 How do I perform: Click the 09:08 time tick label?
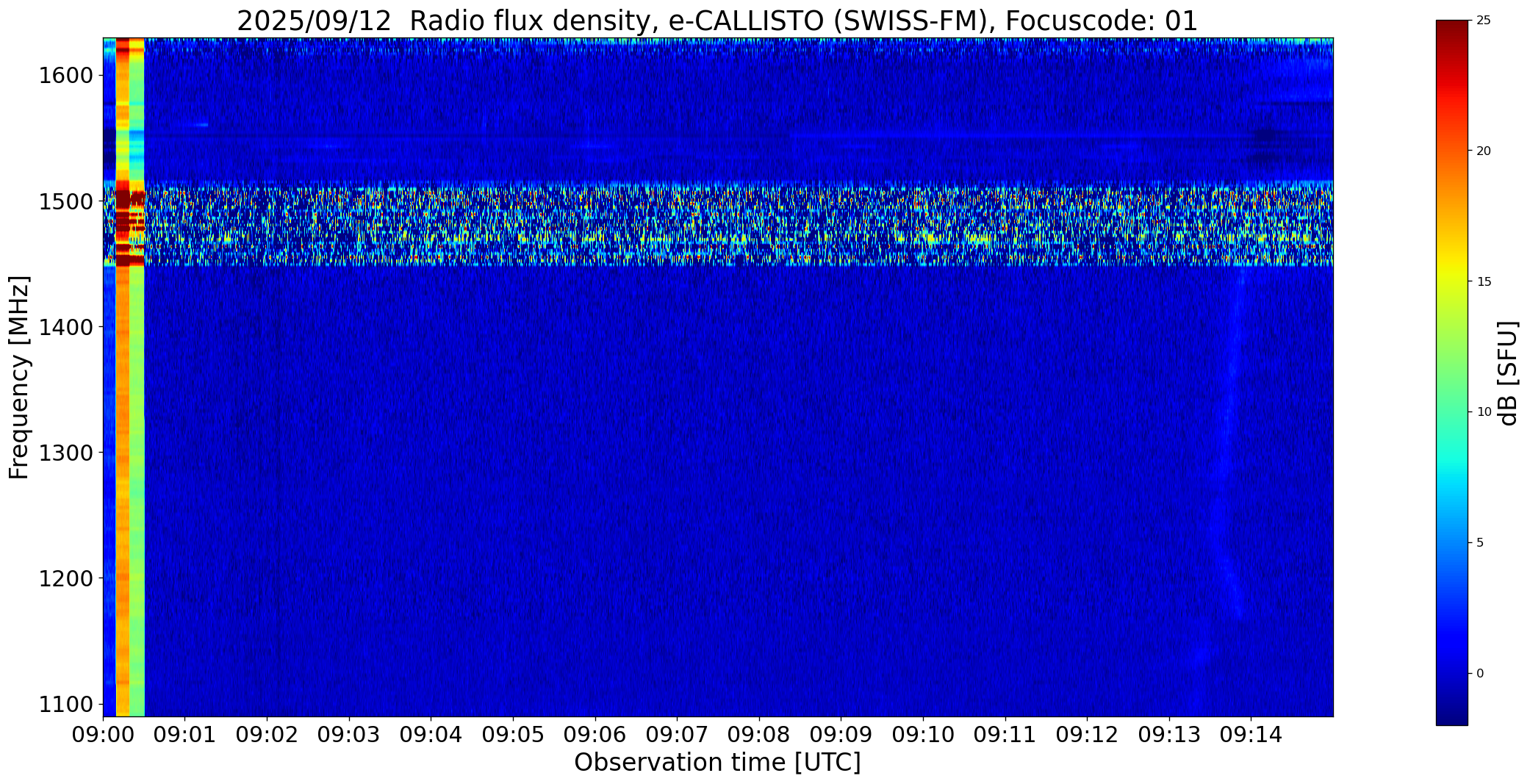pos(759,735)
